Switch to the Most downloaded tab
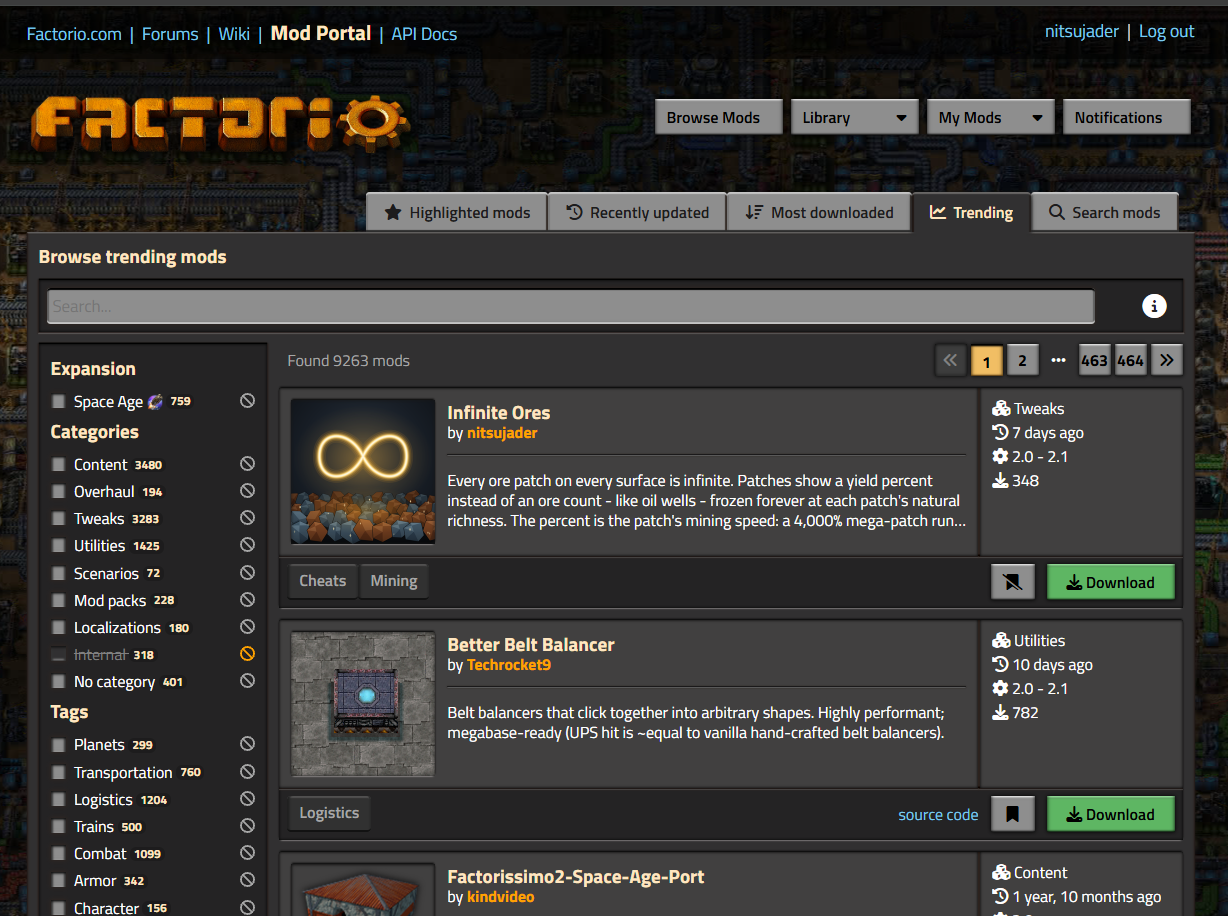Screen dimensions: 1228x916 coord(820,212)
